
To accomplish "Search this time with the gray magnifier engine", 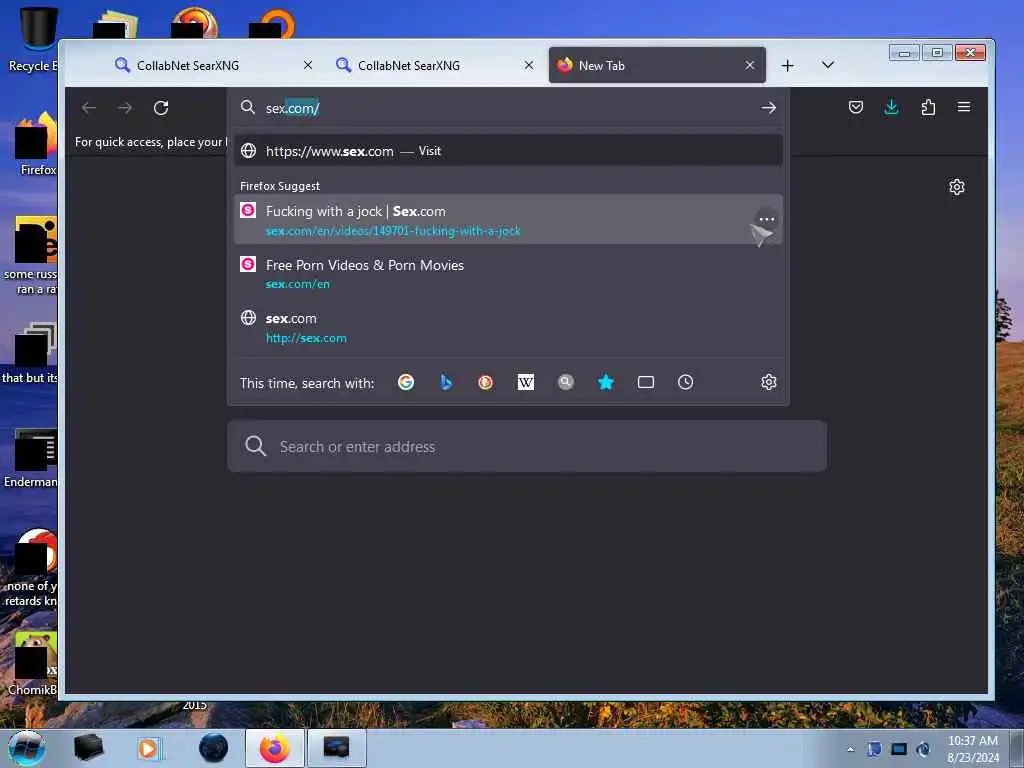I will (566, 382).
